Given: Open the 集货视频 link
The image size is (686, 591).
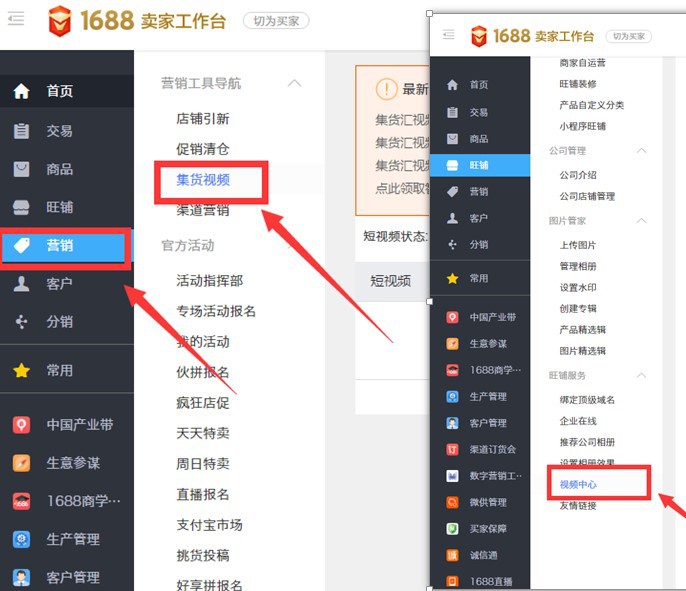Looking at the screenshot, I should [203, 180].
